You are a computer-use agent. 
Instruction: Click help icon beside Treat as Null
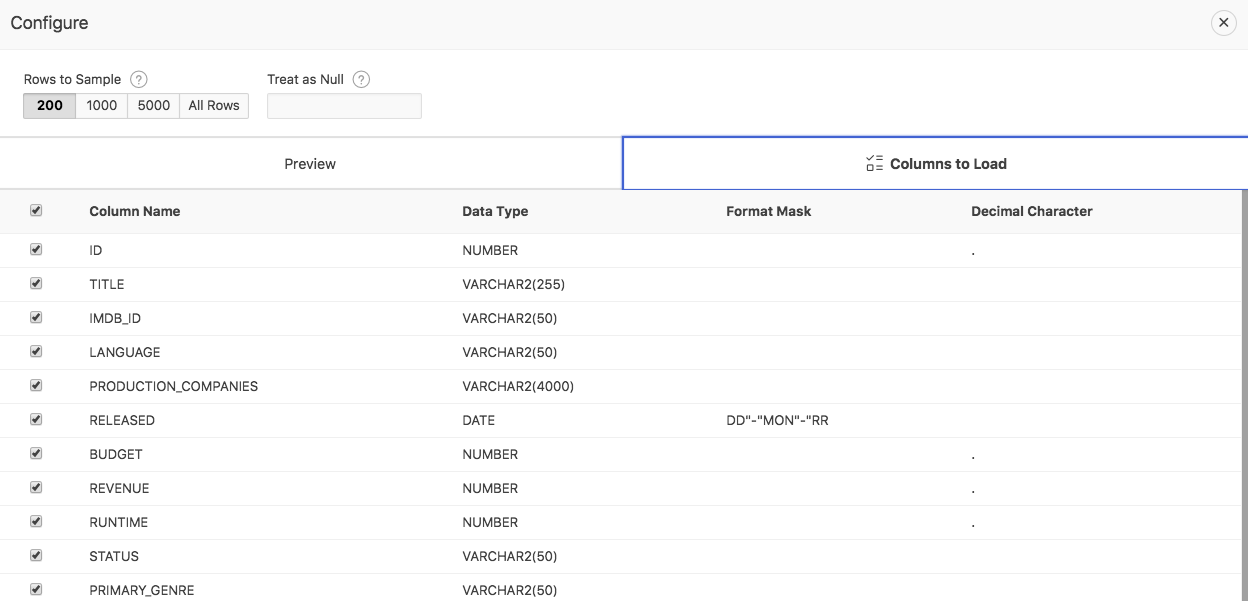[x=362, y=79]
